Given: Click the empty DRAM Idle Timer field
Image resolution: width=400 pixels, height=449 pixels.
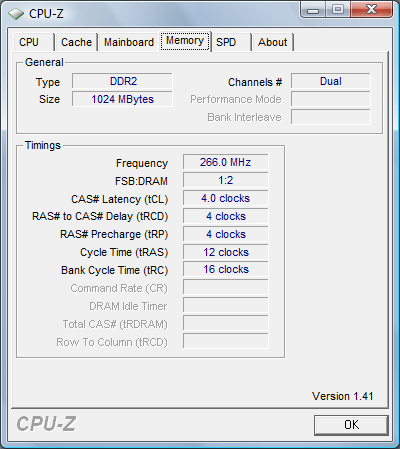Looking at the screenshot, I should coord(226,305).
